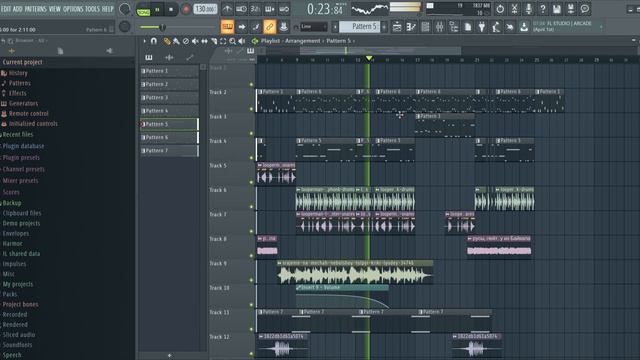Select the Slip tool in Playlist
This screenshot has height=360, width=640.
[204, 41]
